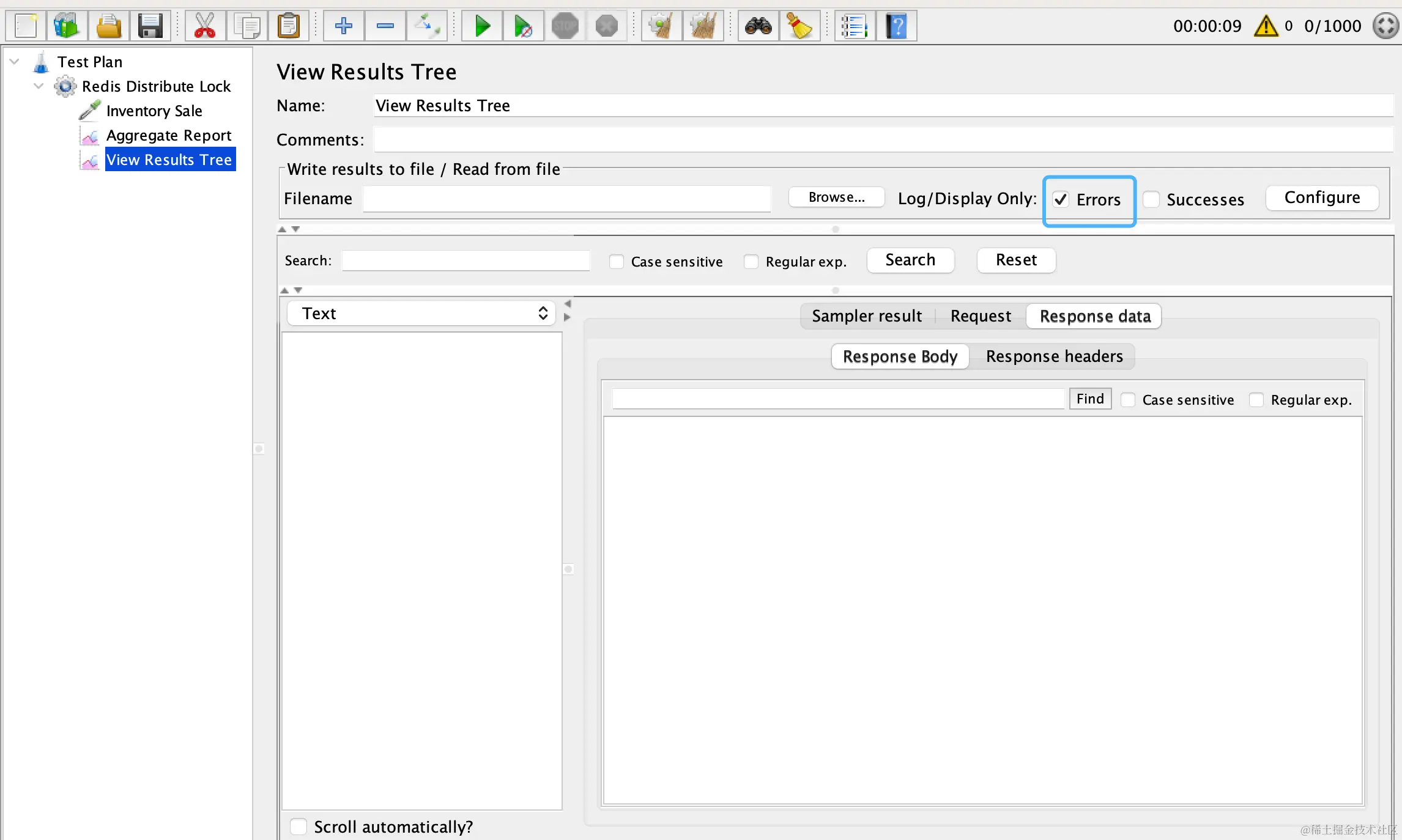Screen dimensions: 1402x840
Task: Toggle Case sensitive for Search
Action: coord(617,262)
